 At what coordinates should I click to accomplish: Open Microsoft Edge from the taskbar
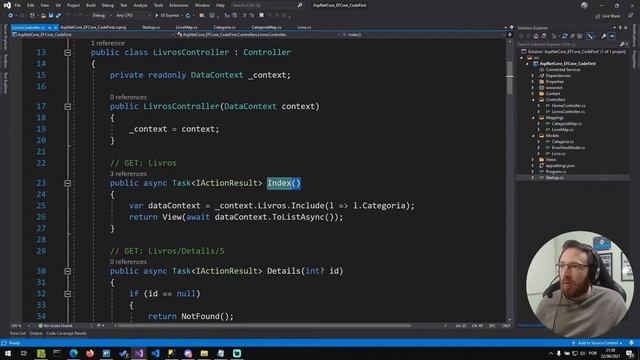point(74,353)
